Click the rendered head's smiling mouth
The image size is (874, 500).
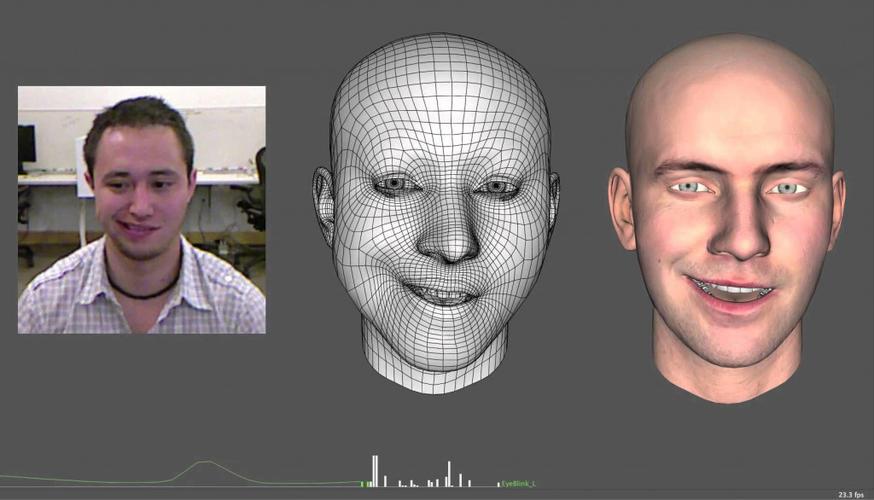tap(731, 290)
